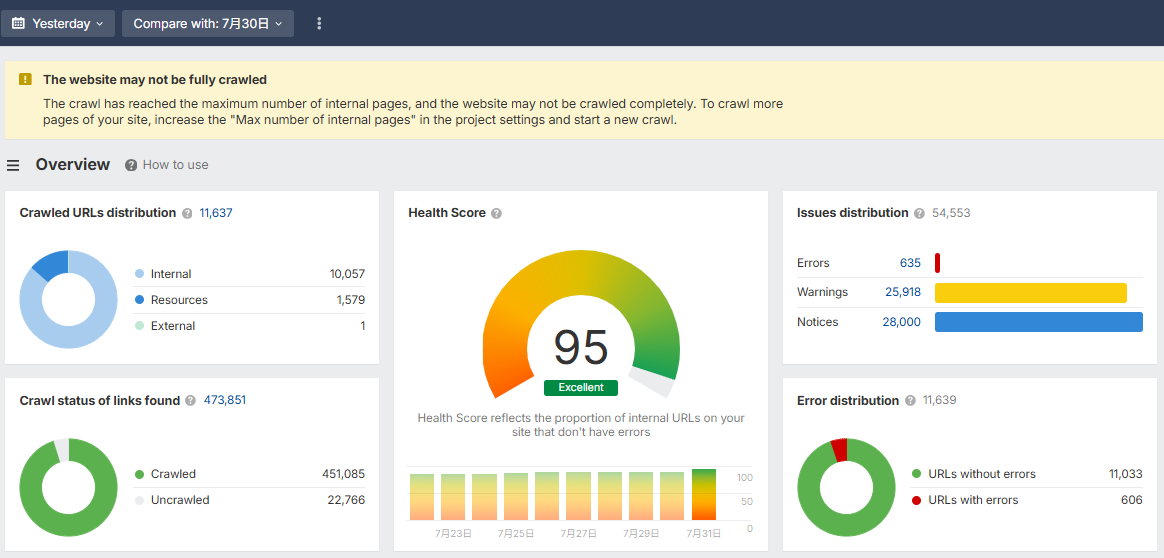Toggle the hamburger menu beside Overview
The image size is (1164, 558).
(x=13, y=165)
